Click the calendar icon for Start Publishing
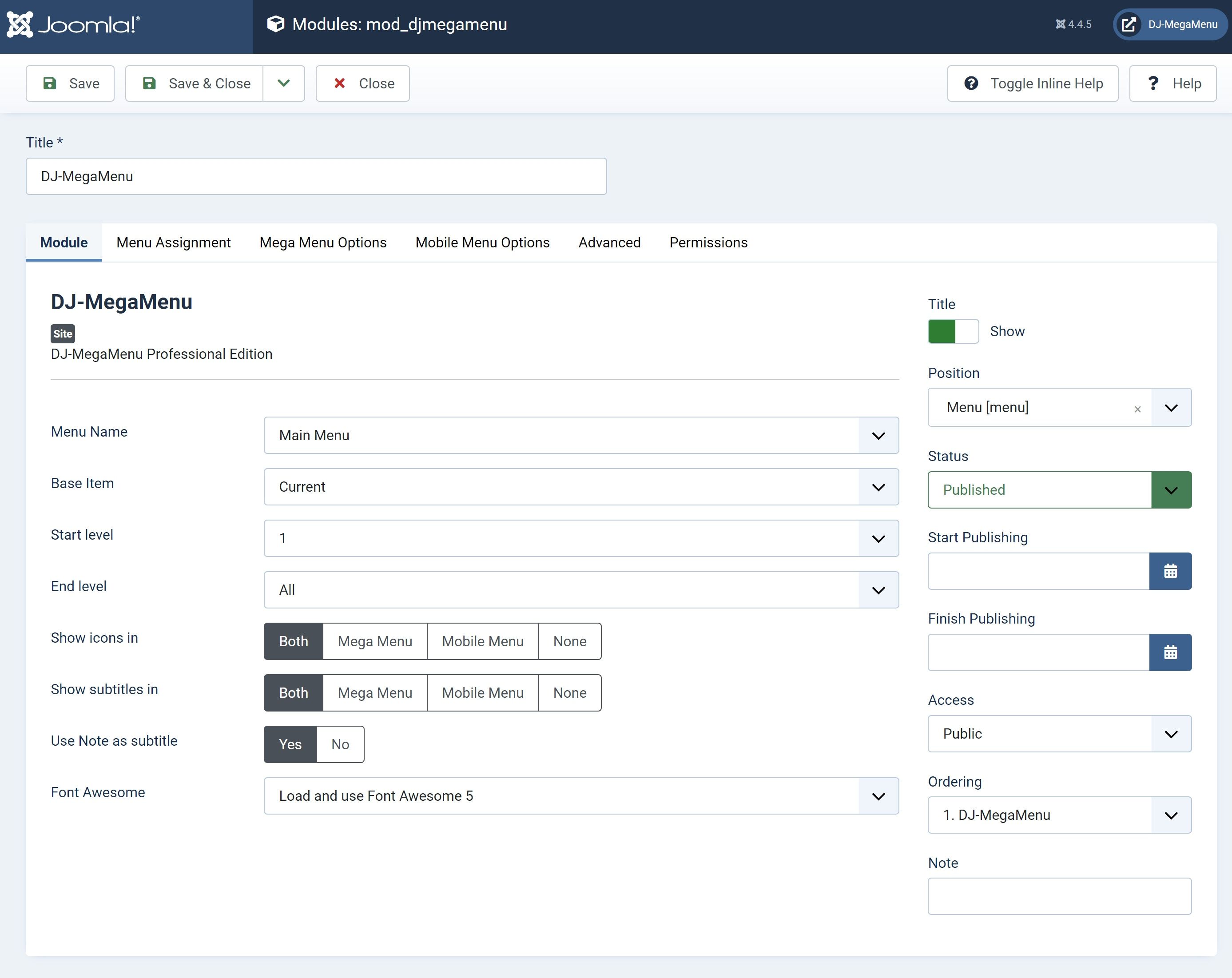The image size is (1232, 978). point(1170,571)
